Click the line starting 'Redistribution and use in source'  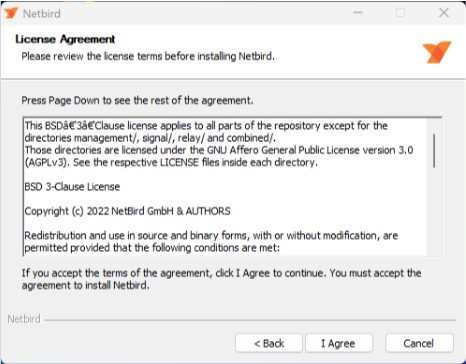pyautogui.click(x=211, y=236)
